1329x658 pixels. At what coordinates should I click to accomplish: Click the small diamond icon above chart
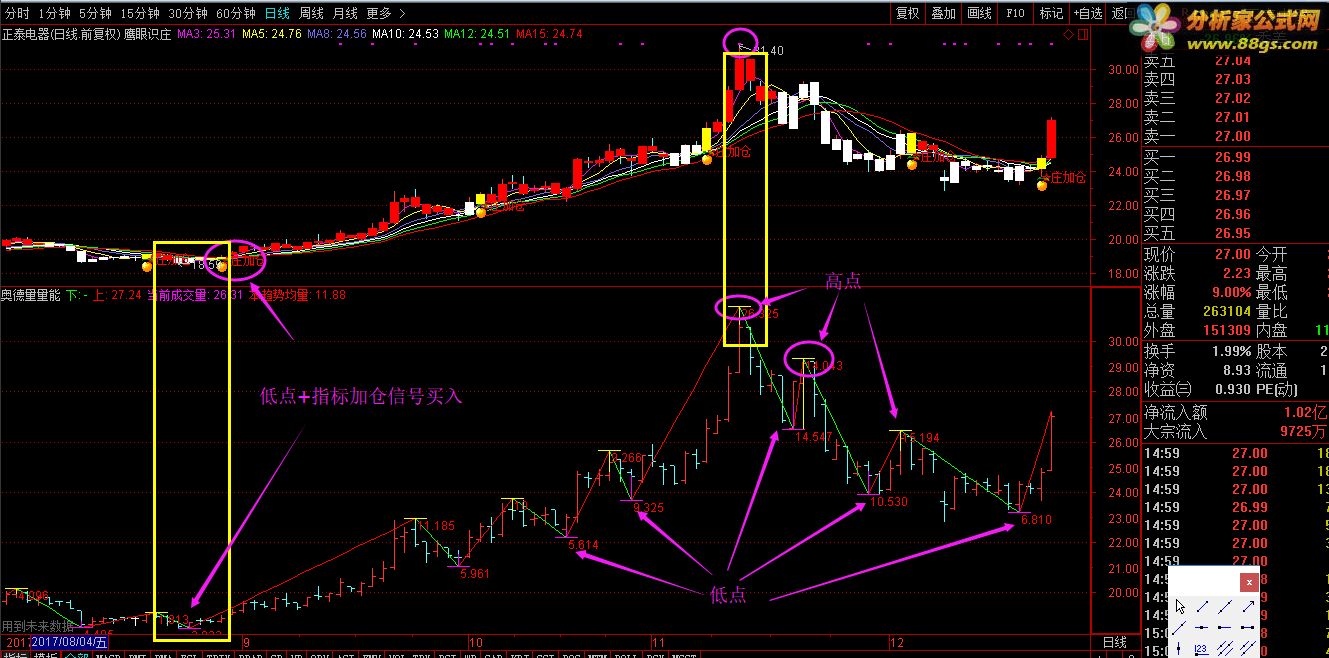click(x=1069, y=34)
